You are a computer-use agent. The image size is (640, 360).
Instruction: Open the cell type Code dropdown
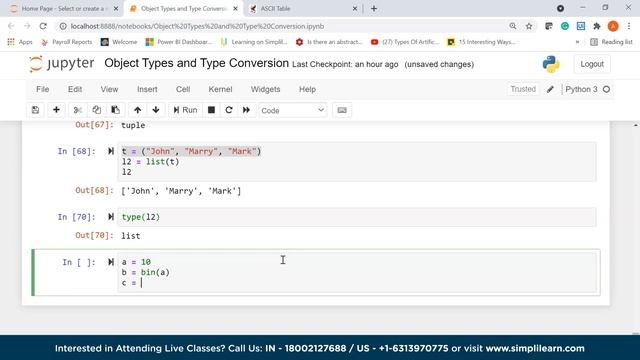click(x=293, y=110)
